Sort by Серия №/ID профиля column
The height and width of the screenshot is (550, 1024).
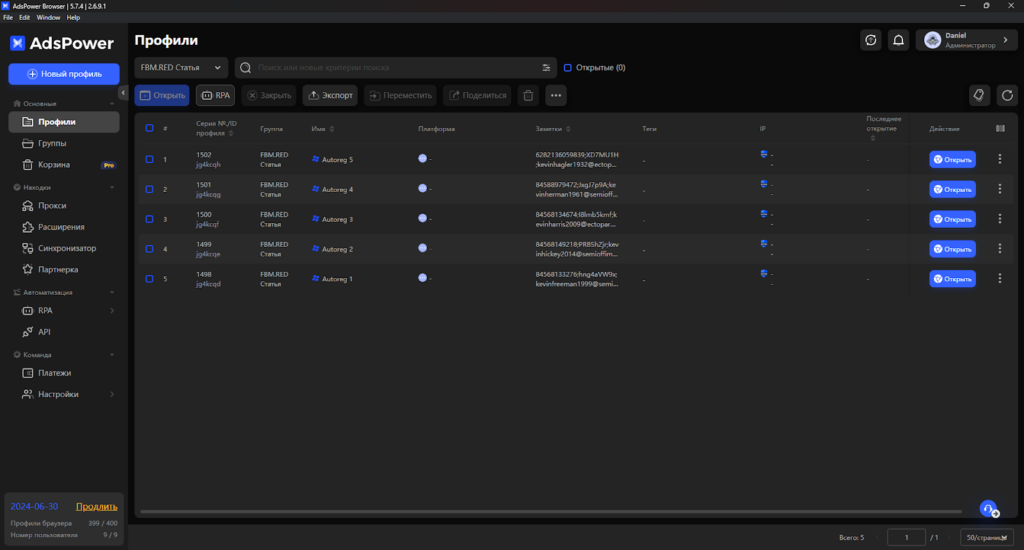231,133
